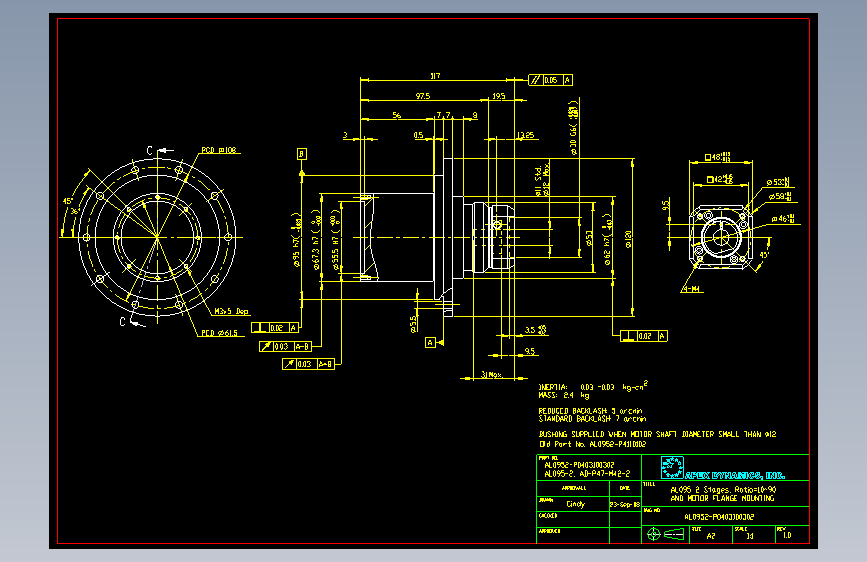Screen dimensions: 867x562
Task: Click the sheet size A2 cell
Action: pos(711,535)
